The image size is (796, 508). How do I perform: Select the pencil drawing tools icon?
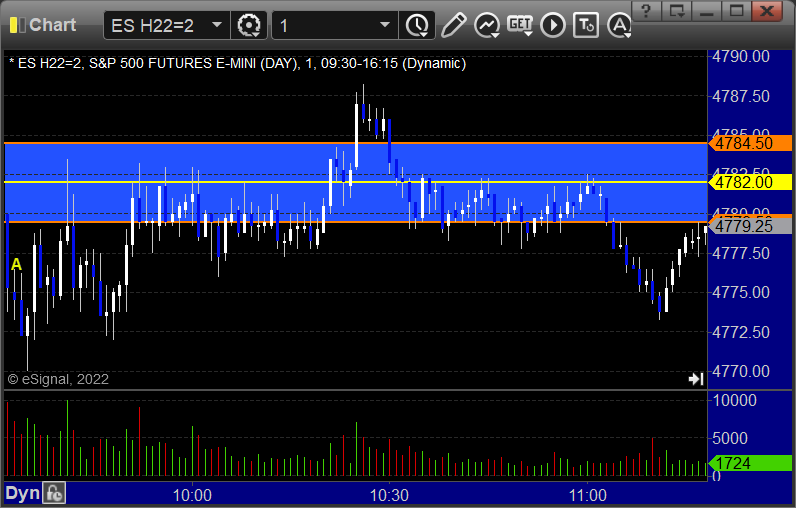click(453, 25)
